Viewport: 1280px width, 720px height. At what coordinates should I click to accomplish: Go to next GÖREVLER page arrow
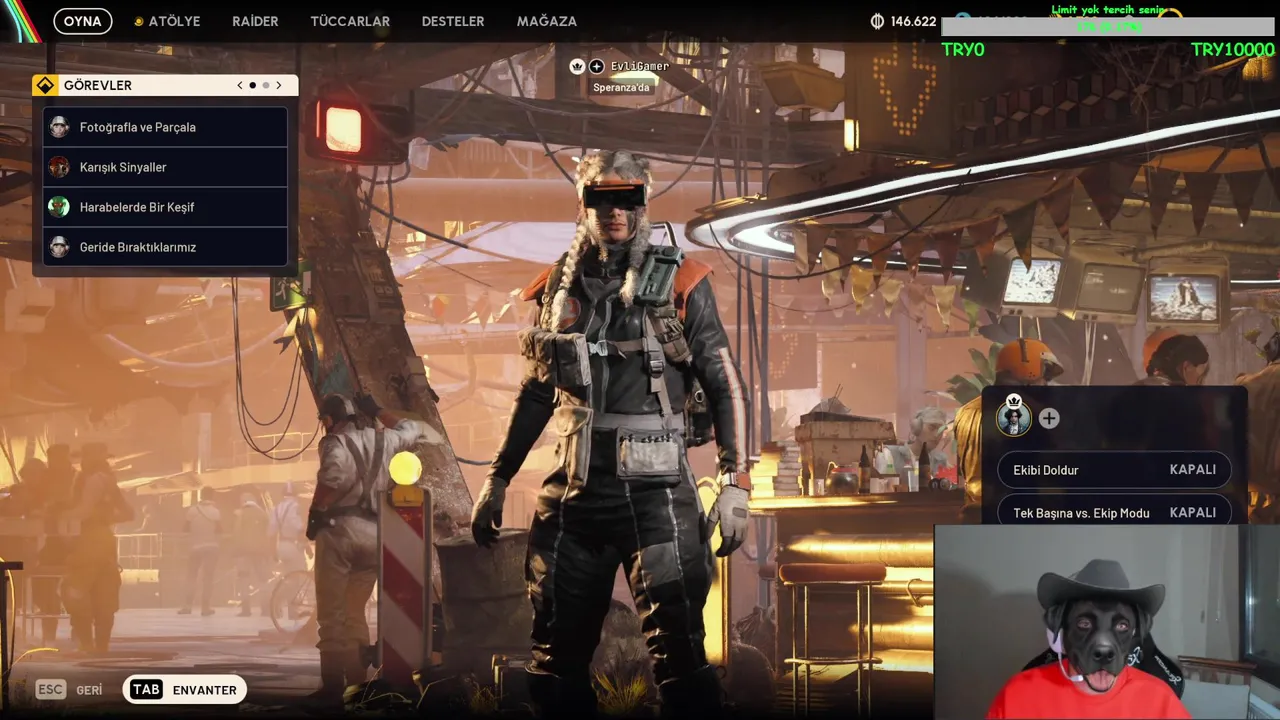(x=279, y=85)
